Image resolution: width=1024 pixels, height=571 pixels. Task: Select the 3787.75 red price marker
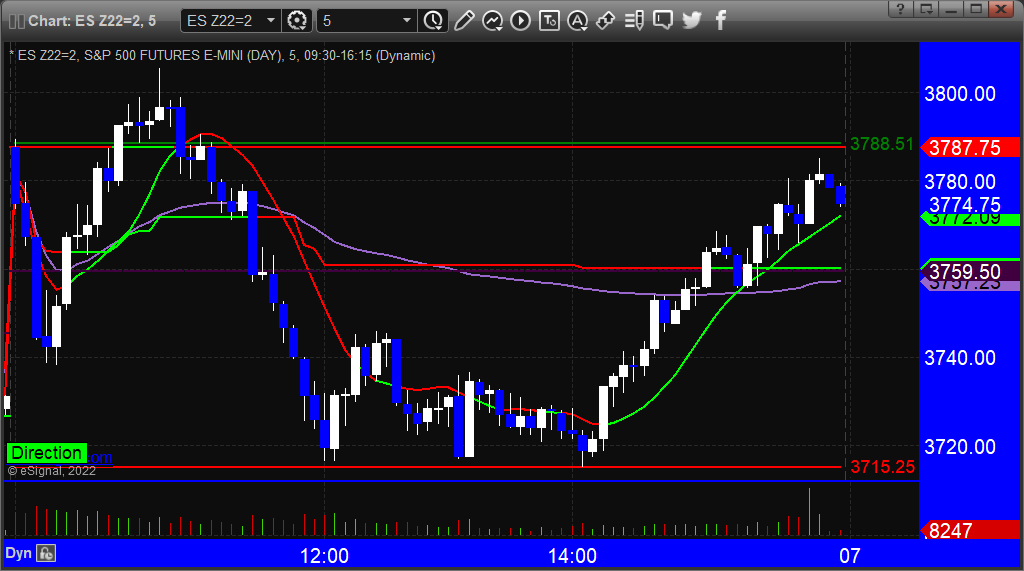pyautogui.click(x=970, y=148)
